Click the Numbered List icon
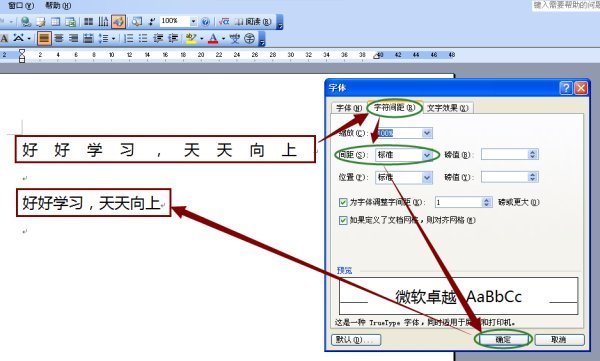600x361 pixels. click(x=129, y=38)
